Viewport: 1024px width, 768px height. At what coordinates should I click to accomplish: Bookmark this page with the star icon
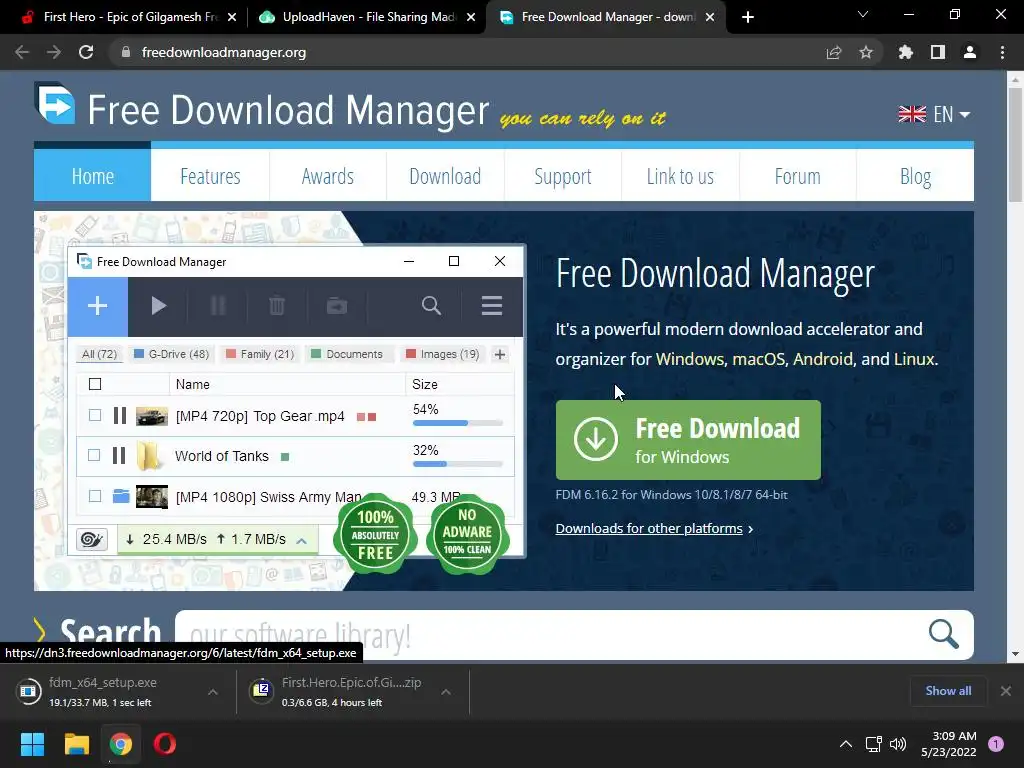point(866,52)
